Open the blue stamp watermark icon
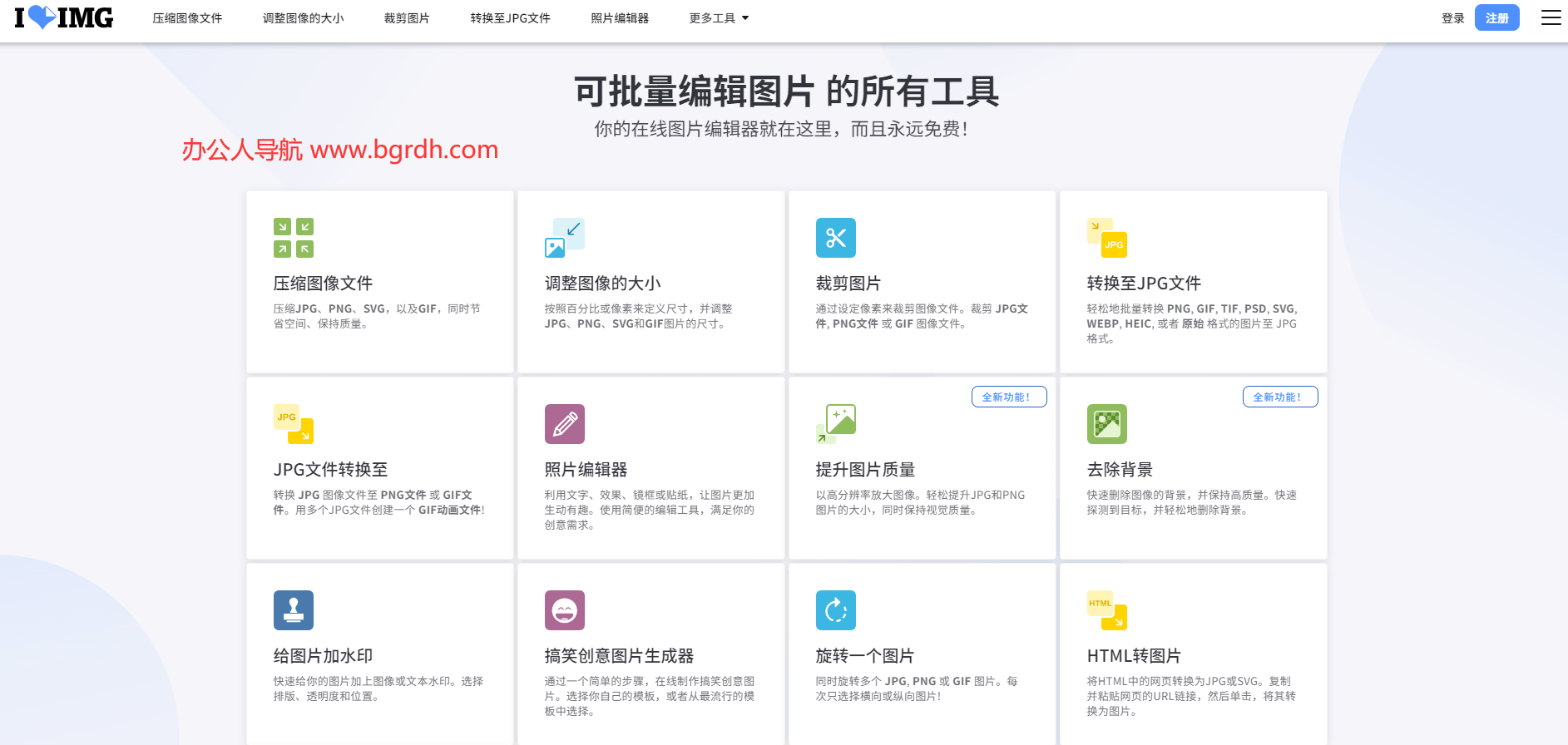Screen dimensions: 1568x745 (294, 610)
